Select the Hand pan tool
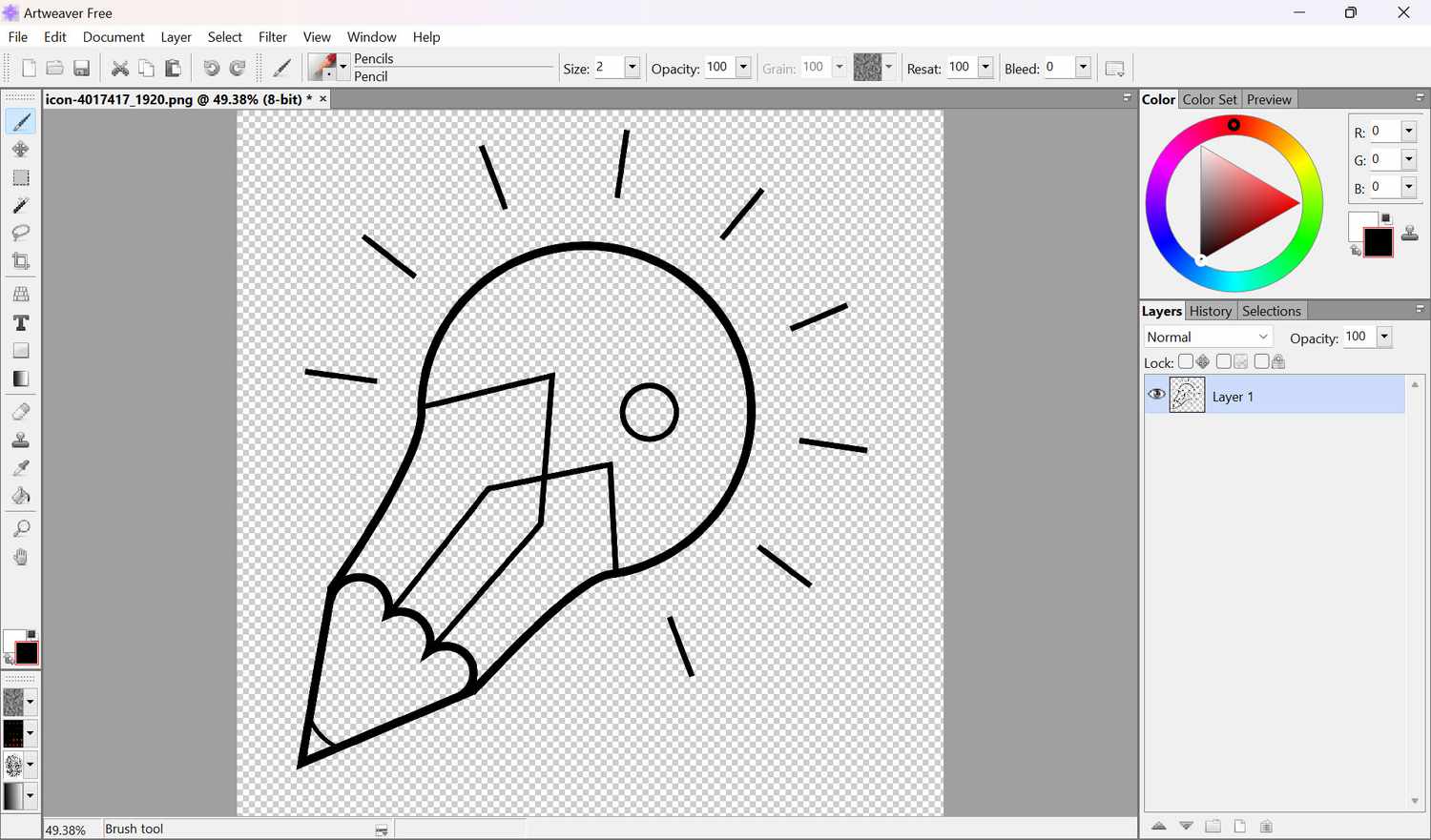The image size is (1431, 840). [21, 557]
